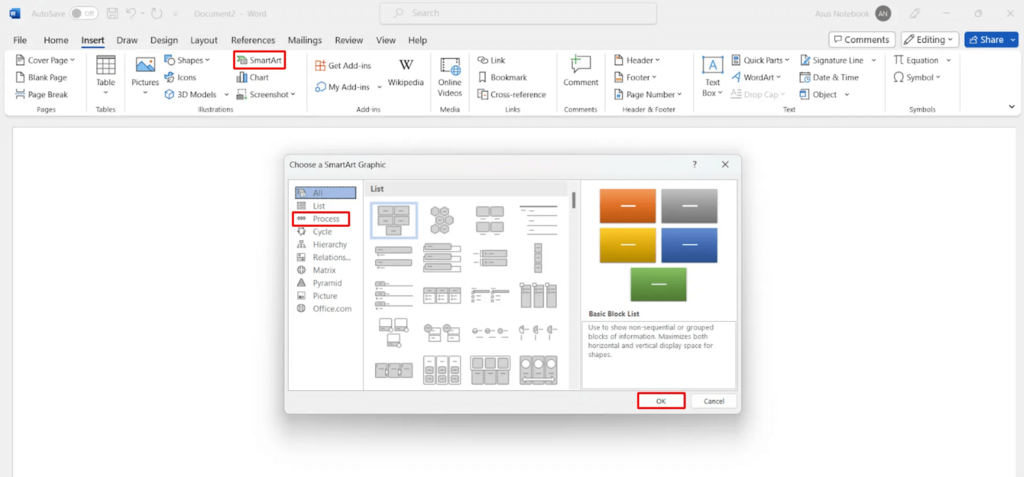The image size is (1024, 477).
Task: Select the Matrix category
Action: [x=325, y=270]
